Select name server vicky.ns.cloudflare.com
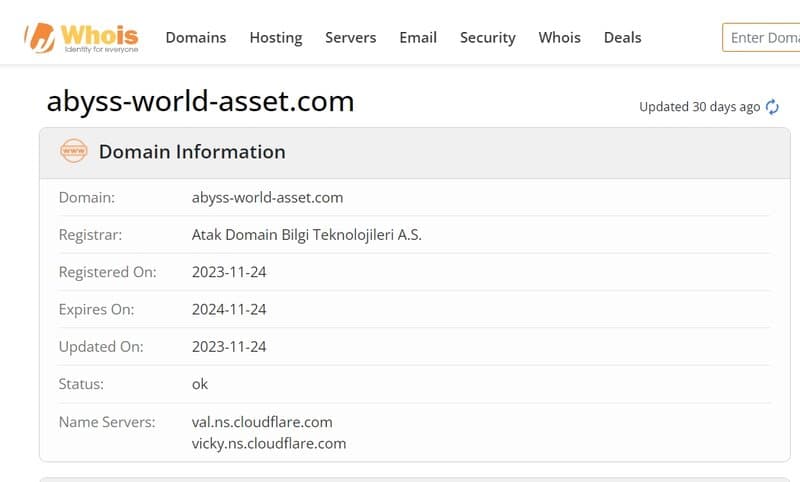 (x=269, y=444)
